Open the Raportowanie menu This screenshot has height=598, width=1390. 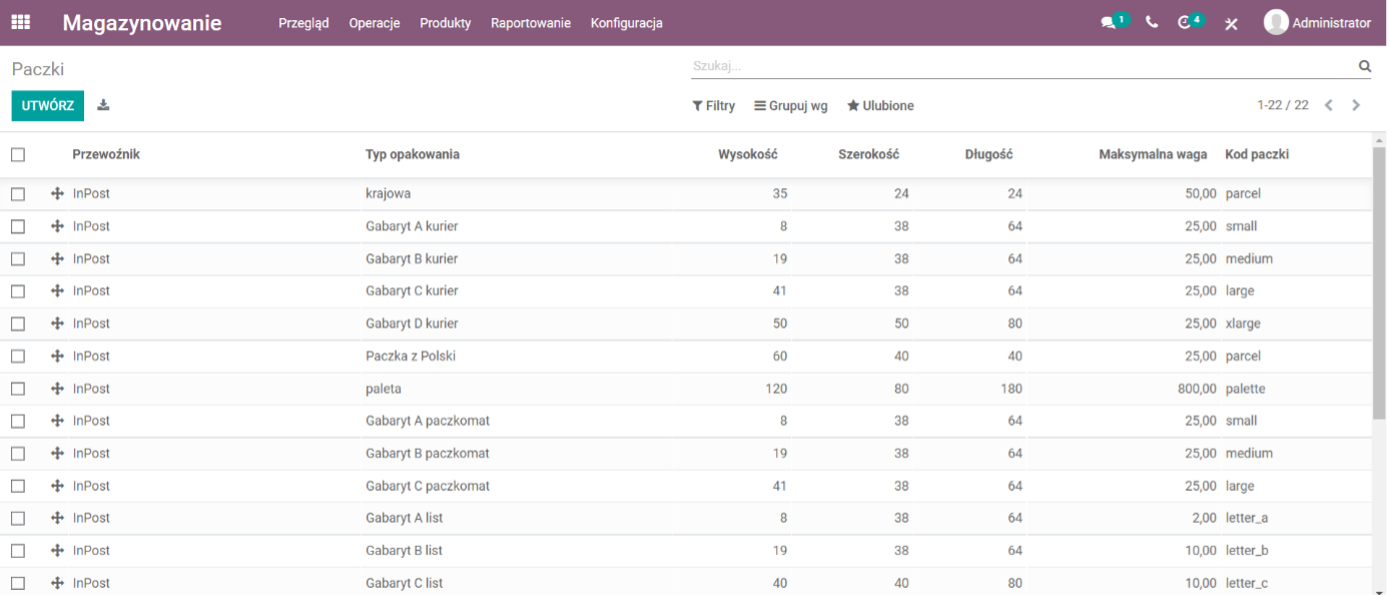[x=530, y=23]
